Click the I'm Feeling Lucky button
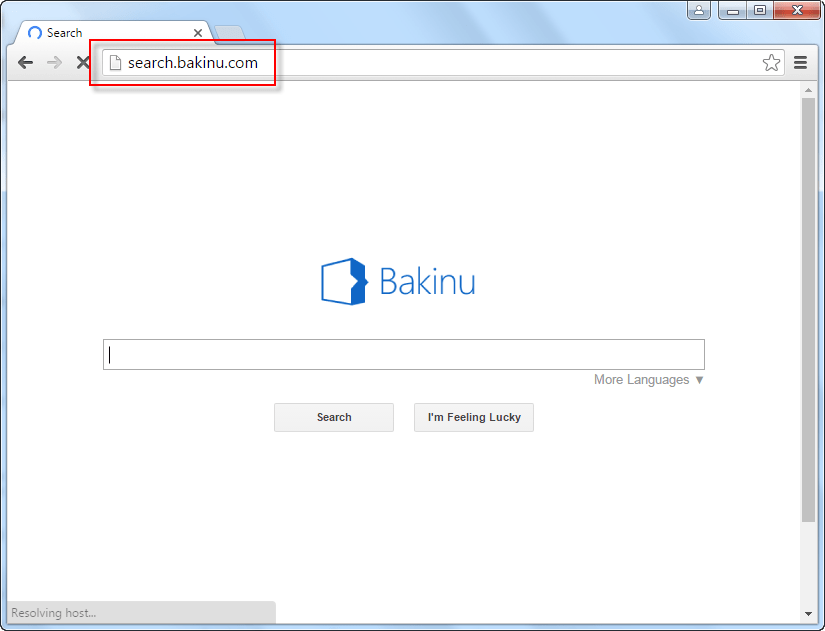Image resolution: width=825 pixels, height=631 pixels. (x=474, y=417)
